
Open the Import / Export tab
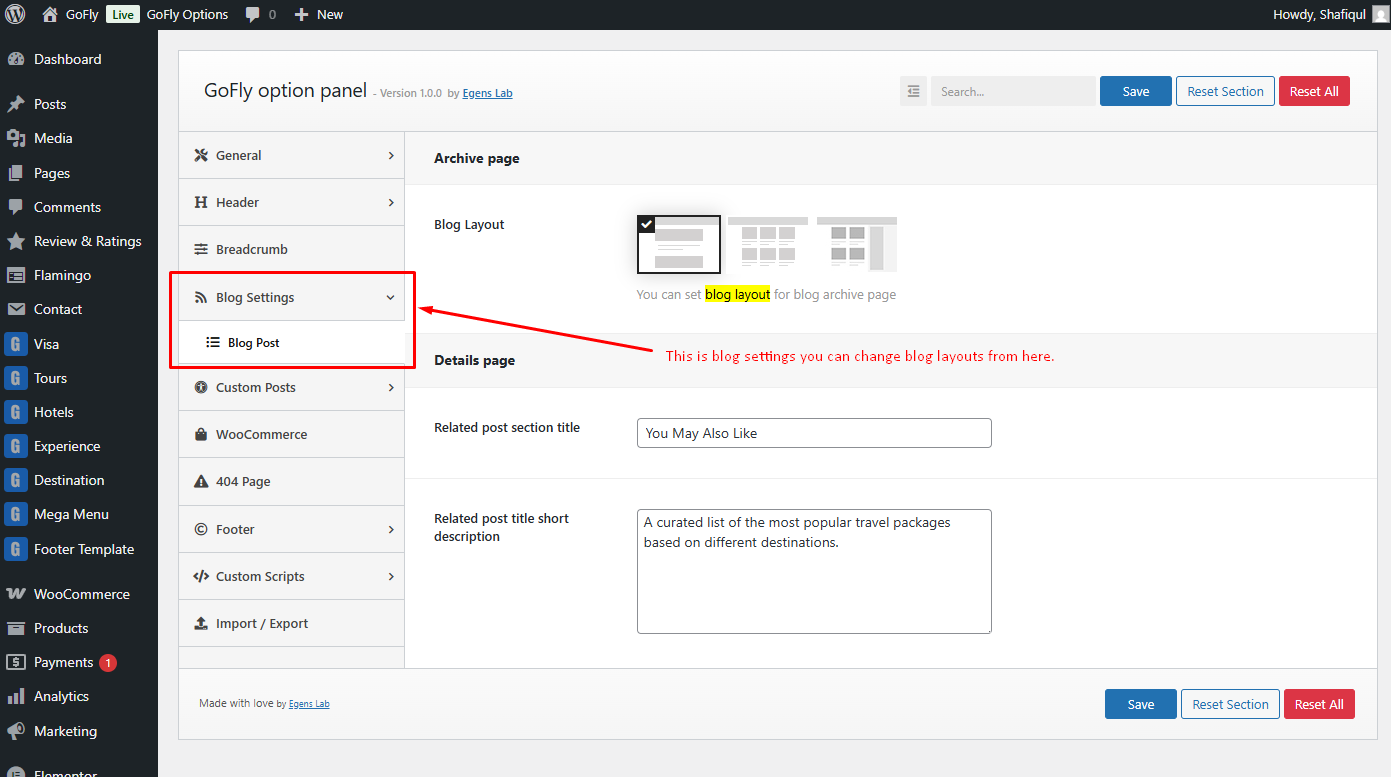(x=292, y=623)
